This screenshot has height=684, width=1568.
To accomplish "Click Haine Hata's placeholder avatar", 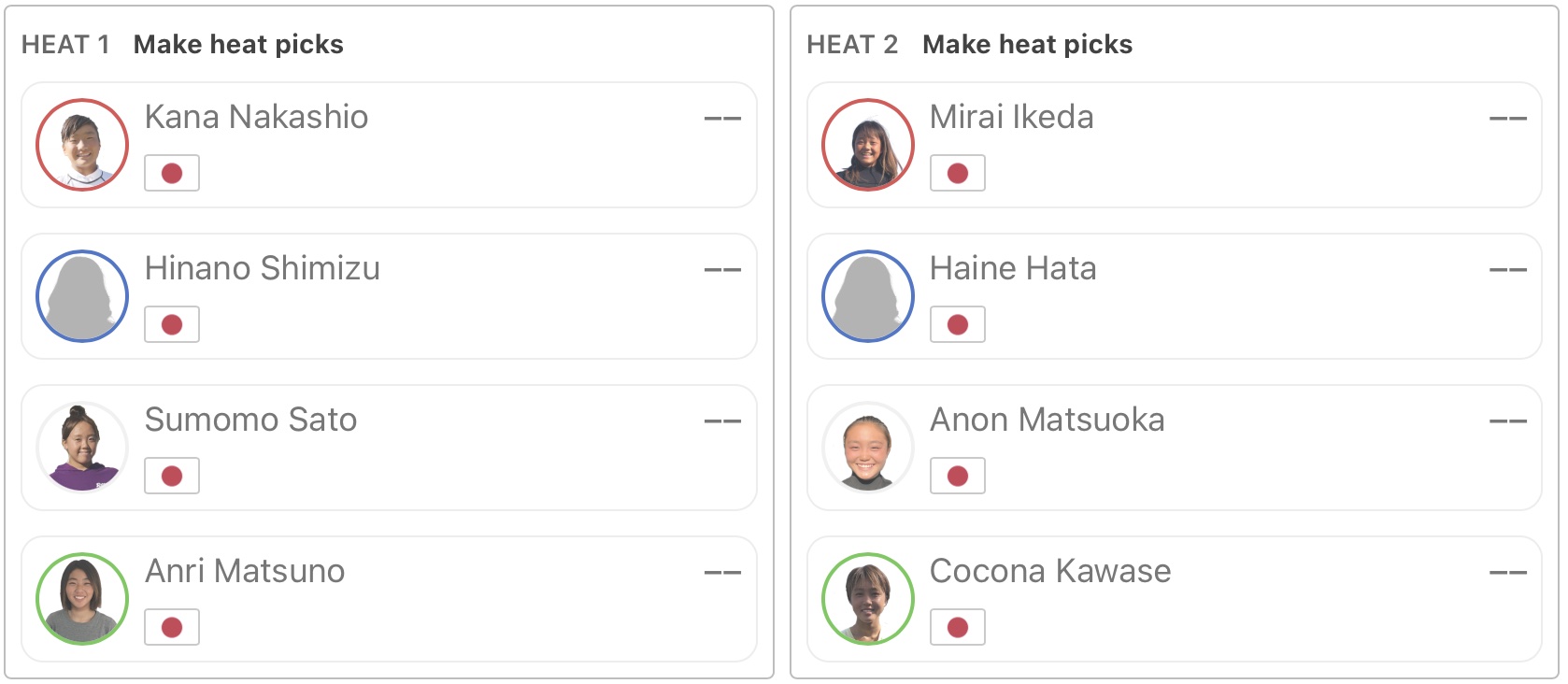I will coord(867,296).
